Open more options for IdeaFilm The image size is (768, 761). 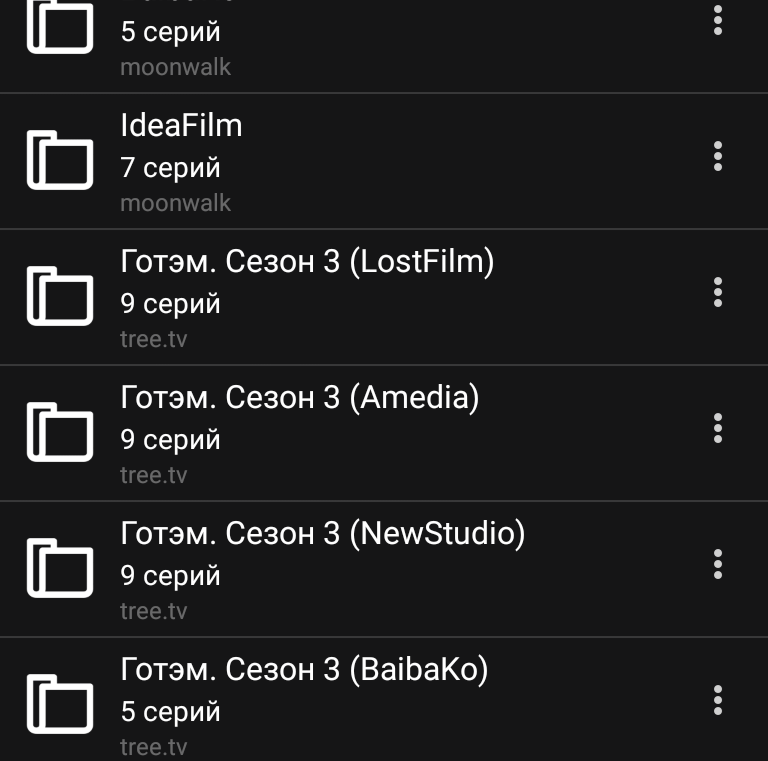718,156
